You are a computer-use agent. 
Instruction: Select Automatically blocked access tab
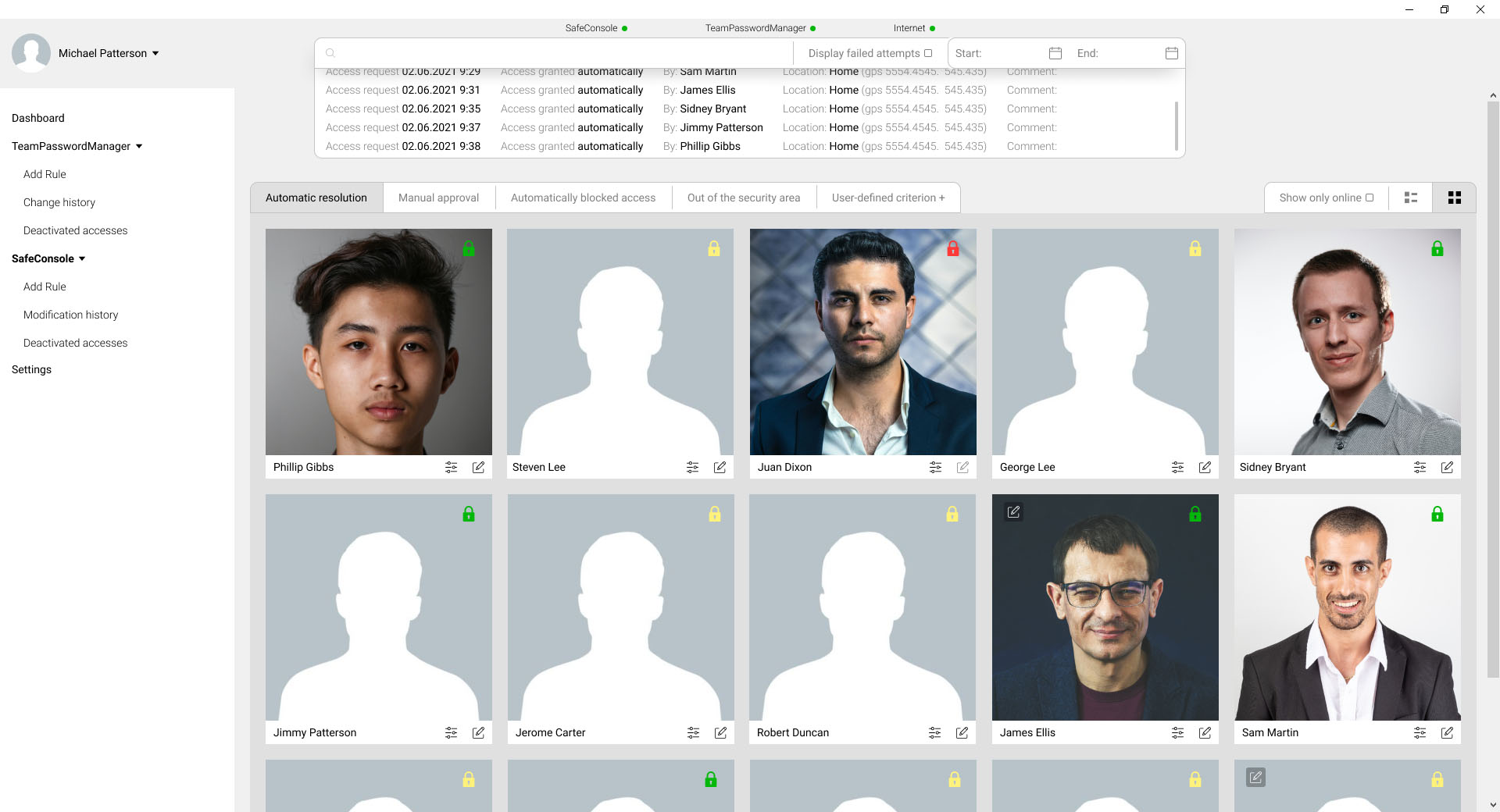[584, 198]
